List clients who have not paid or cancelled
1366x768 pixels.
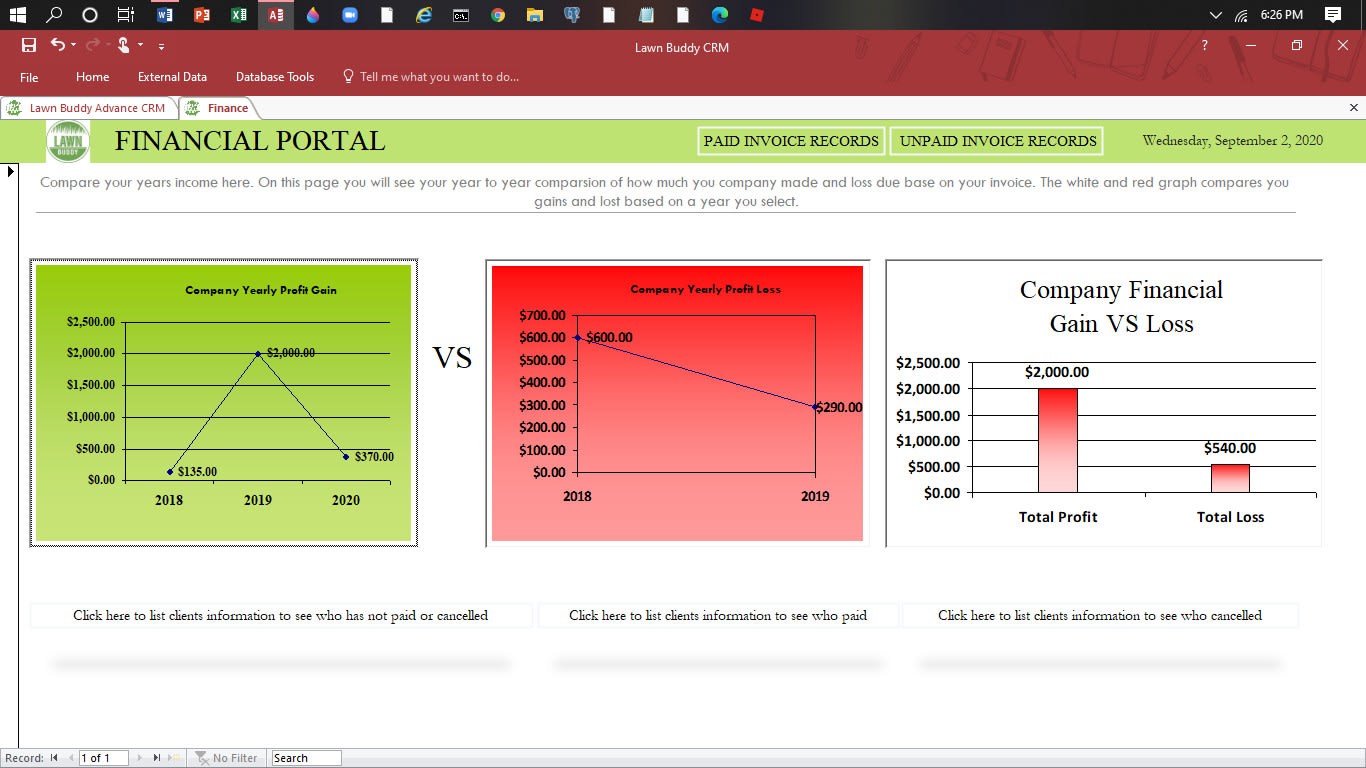pos(281,616)
